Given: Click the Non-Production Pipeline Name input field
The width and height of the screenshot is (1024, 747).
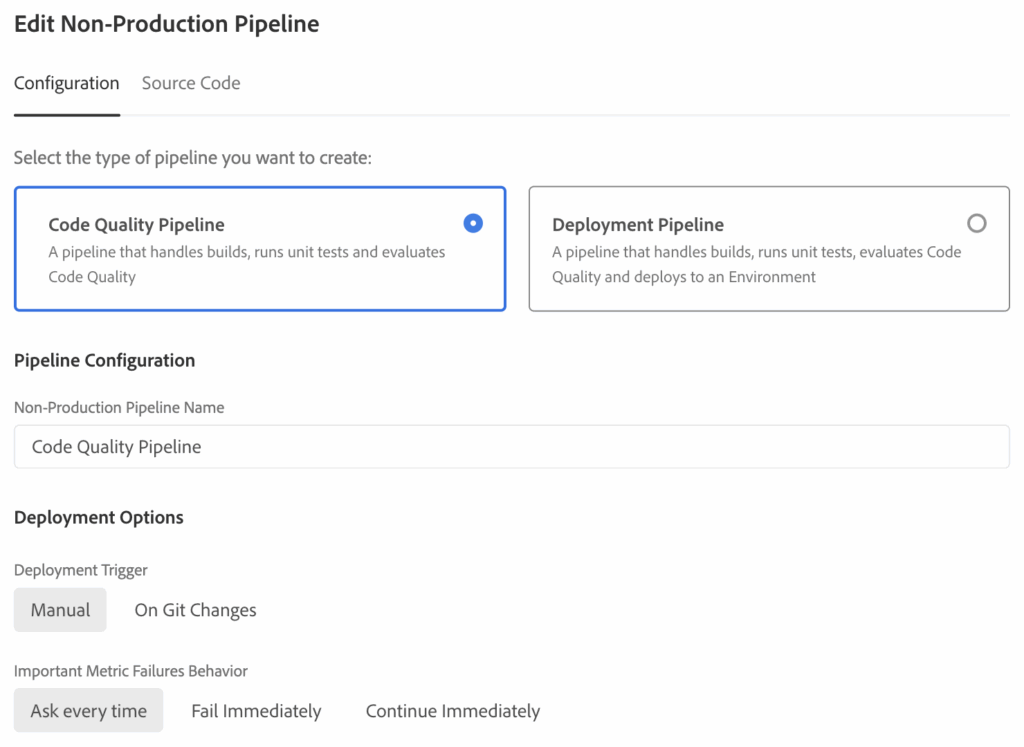Looking at the screenshot, I should 511,447.
